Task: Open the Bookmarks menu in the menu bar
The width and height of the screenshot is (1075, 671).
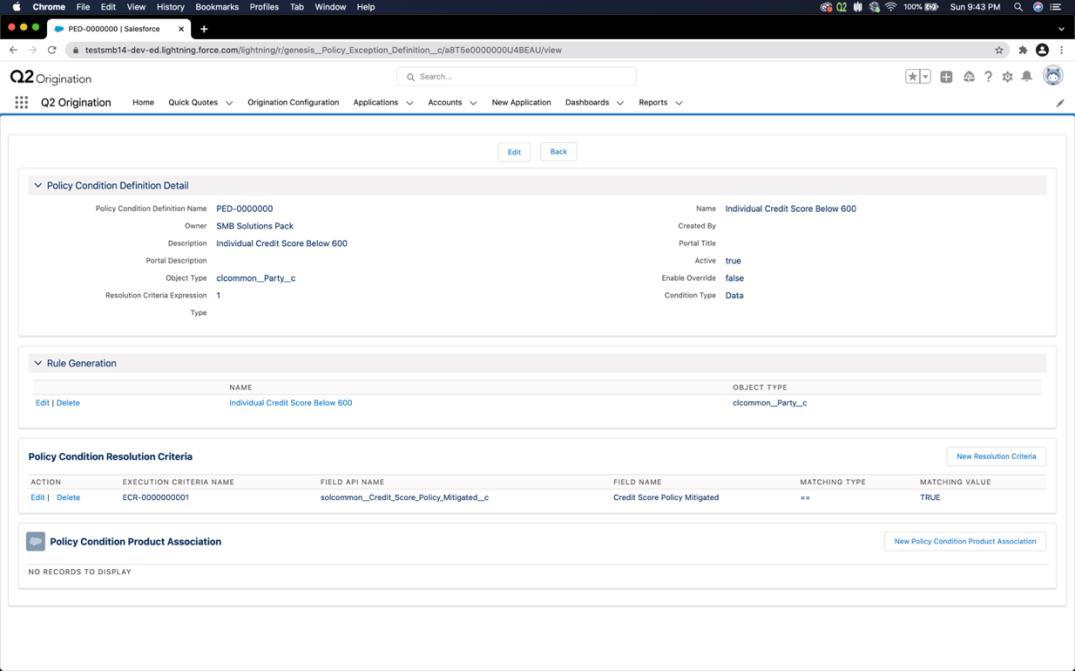Action: coord(217,7)
